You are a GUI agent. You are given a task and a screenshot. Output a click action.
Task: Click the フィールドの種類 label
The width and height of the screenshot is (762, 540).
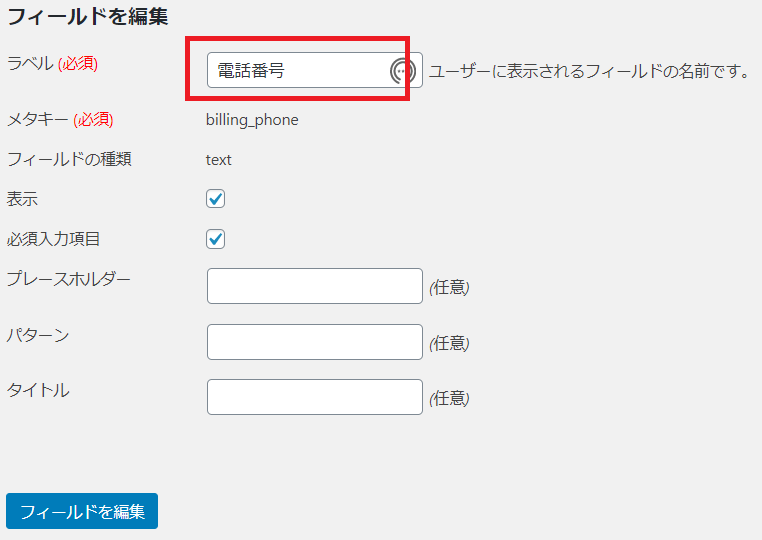click(x=69, y=159)
